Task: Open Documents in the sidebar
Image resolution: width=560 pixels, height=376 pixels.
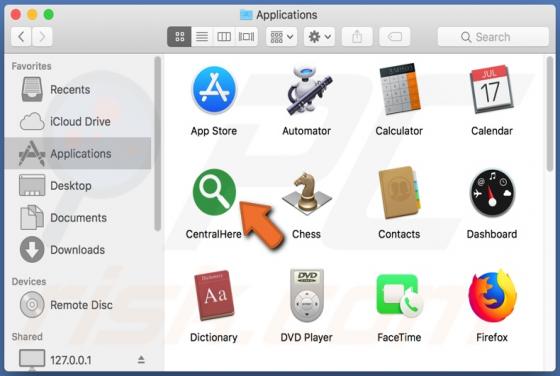Action: point(78,217)
